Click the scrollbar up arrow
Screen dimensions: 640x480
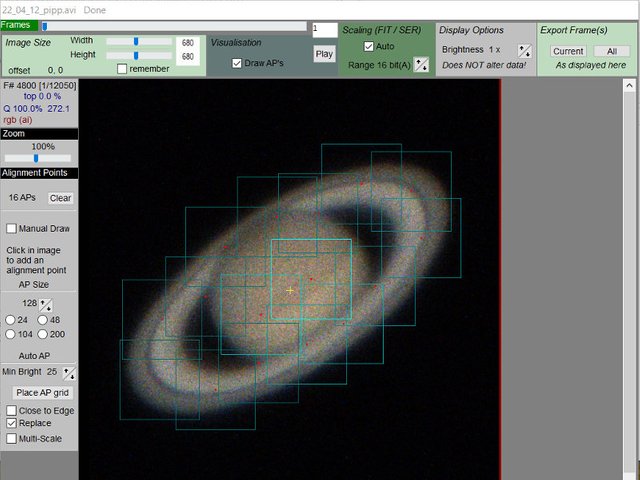click(x=629, y=85)
